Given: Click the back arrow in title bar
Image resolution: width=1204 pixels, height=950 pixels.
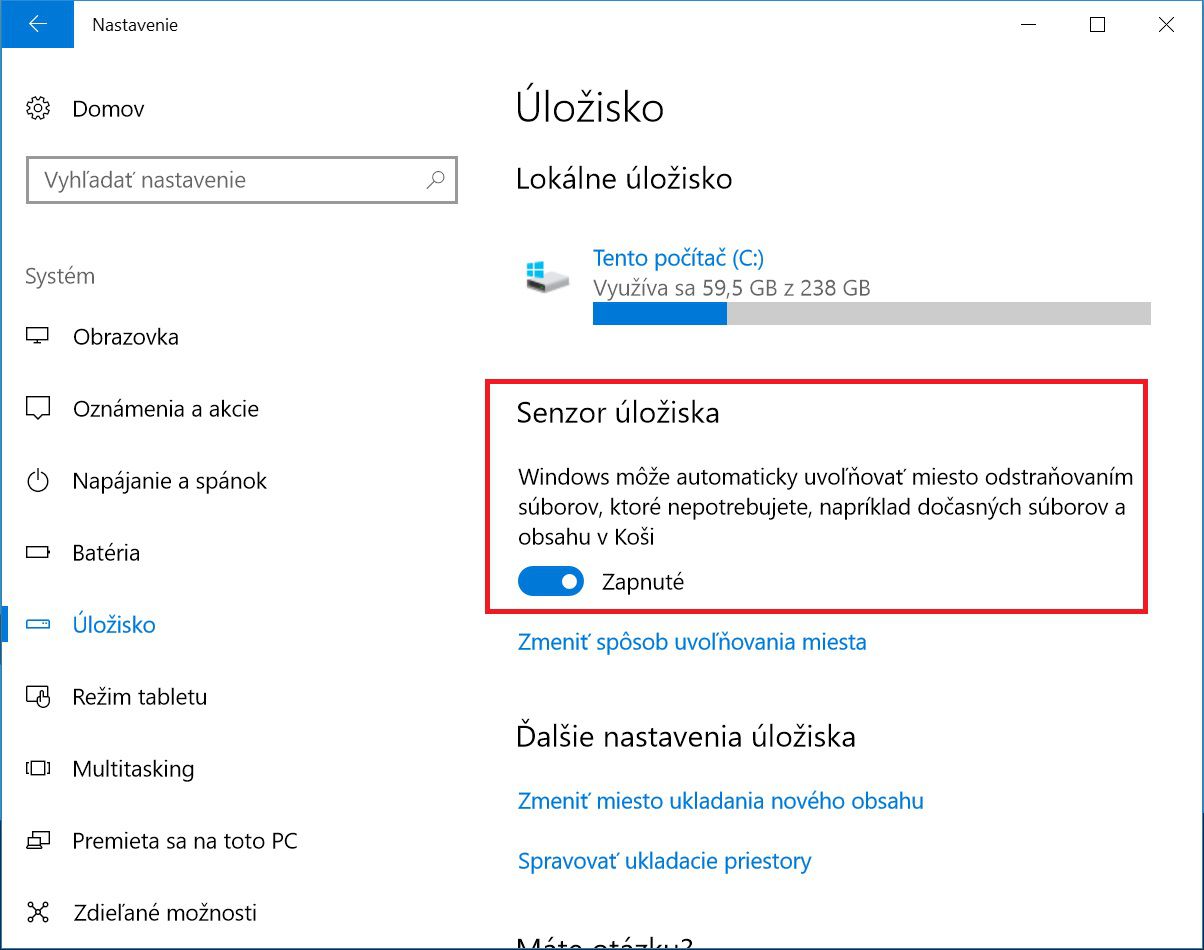Looking at the screenshot, I should [x=38, y=25].
